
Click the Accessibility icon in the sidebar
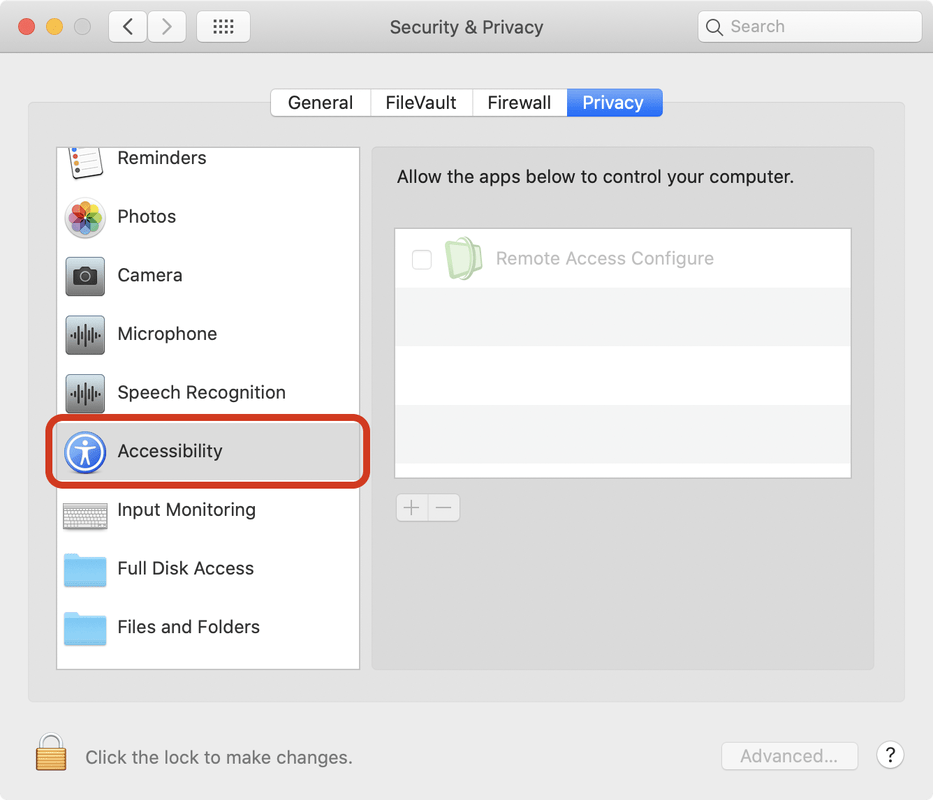pyautogui.click(x=85, y=452)
